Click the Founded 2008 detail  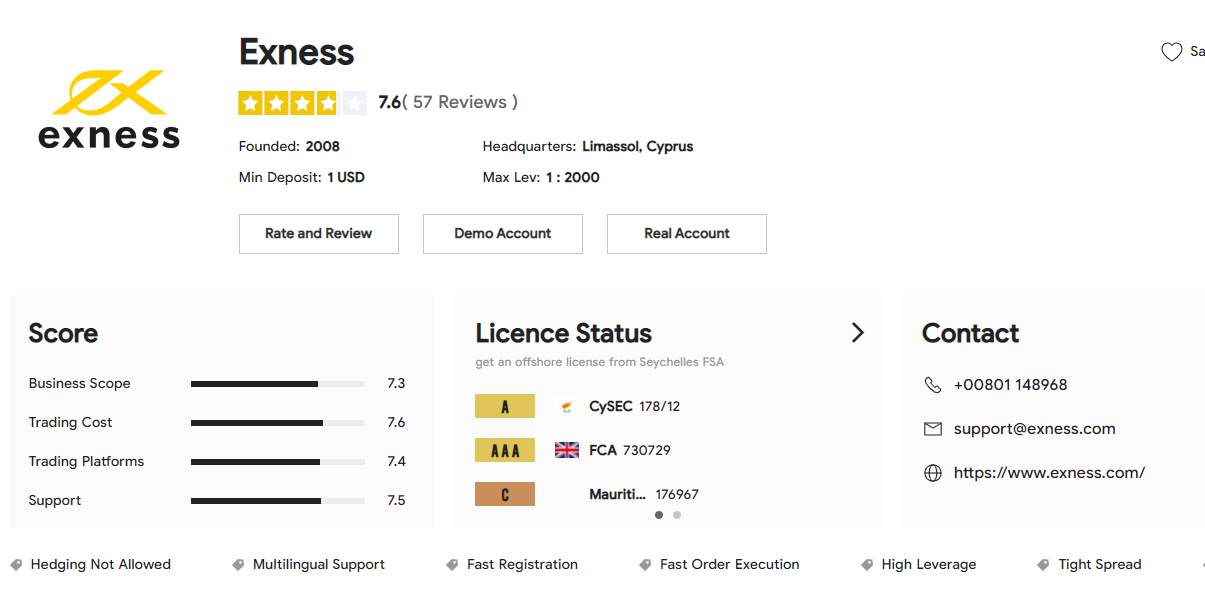coord(289,147)
